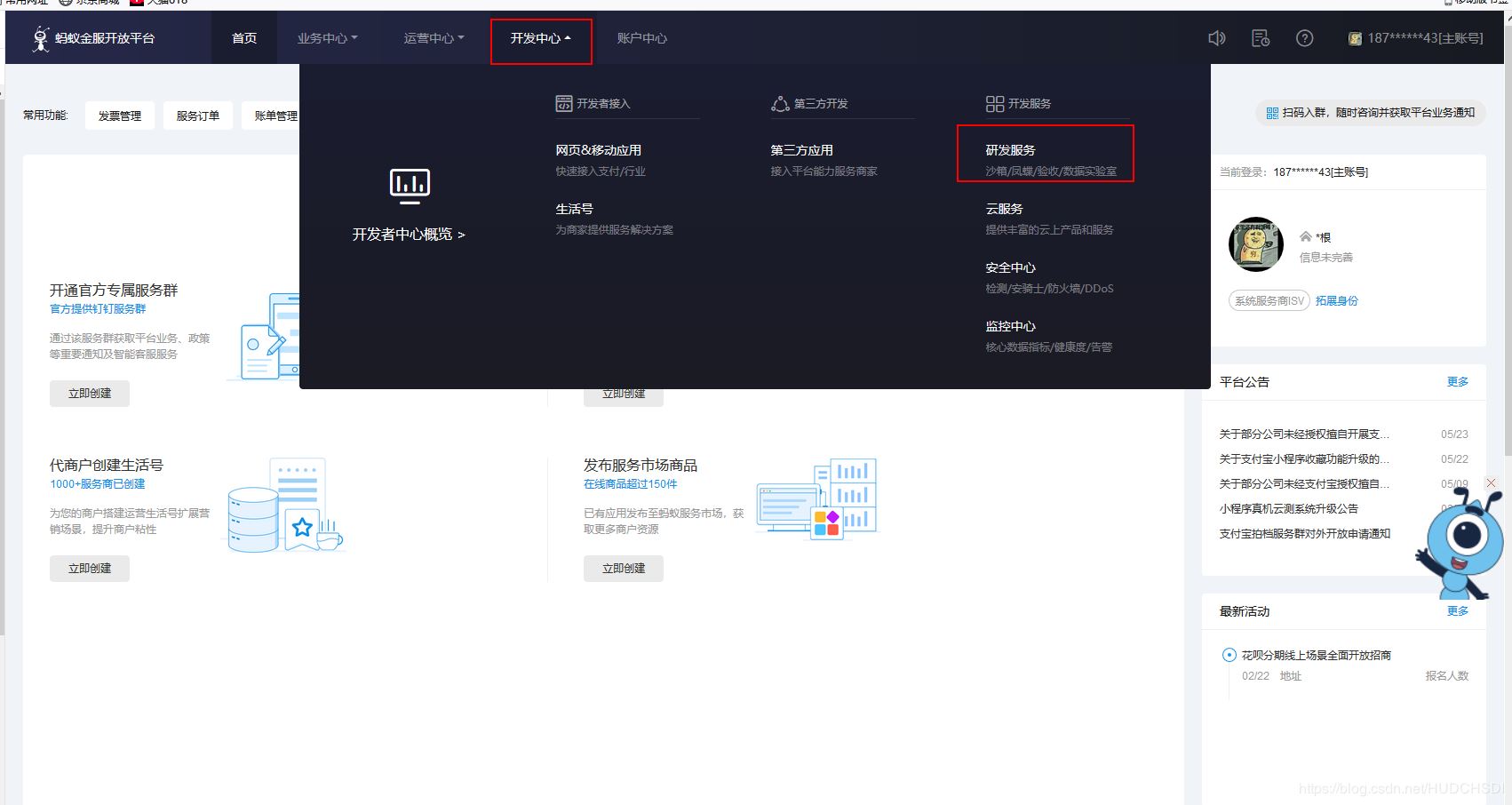Select the 首页 menu item
1512x805 pixels.
click(x=243, y=38)
